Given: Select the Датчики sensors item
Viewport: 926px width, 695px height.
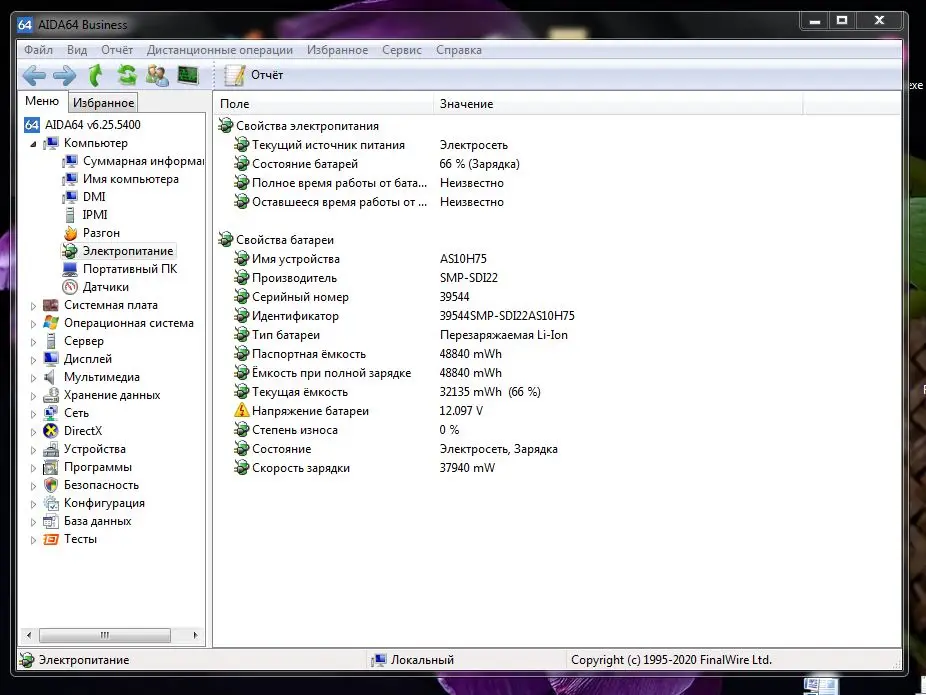Looking at the screenshot, I should point(105,287).
